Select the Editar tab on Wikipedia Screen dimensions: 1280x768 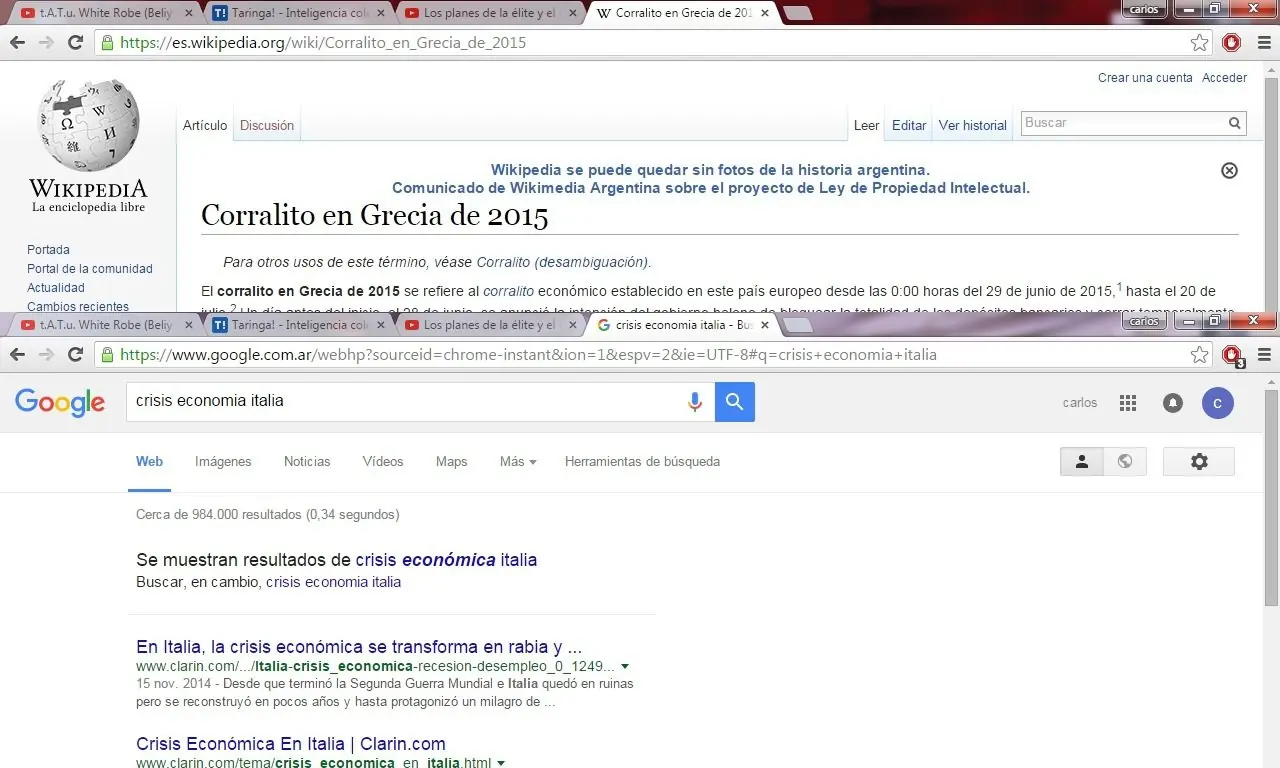pos(909,125)
